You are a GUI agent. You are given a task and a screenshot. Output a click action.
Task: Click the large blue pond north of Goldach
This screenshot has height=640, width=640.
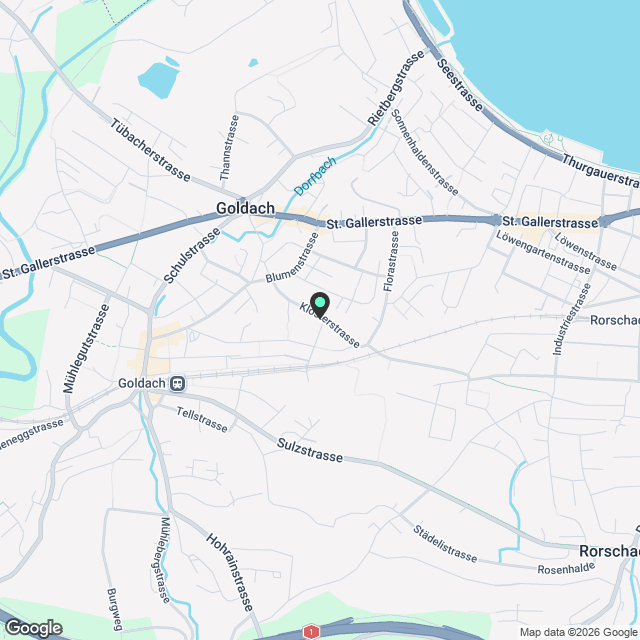158,79
